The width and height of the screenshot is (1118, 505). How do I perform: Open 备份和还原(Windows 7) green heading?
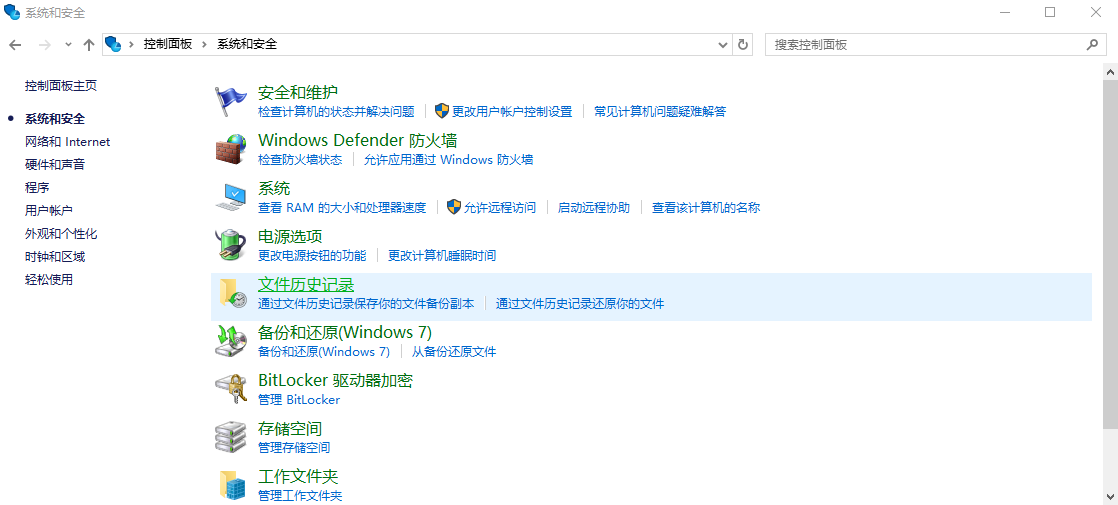pyautogui.click(x=345, y=332)
